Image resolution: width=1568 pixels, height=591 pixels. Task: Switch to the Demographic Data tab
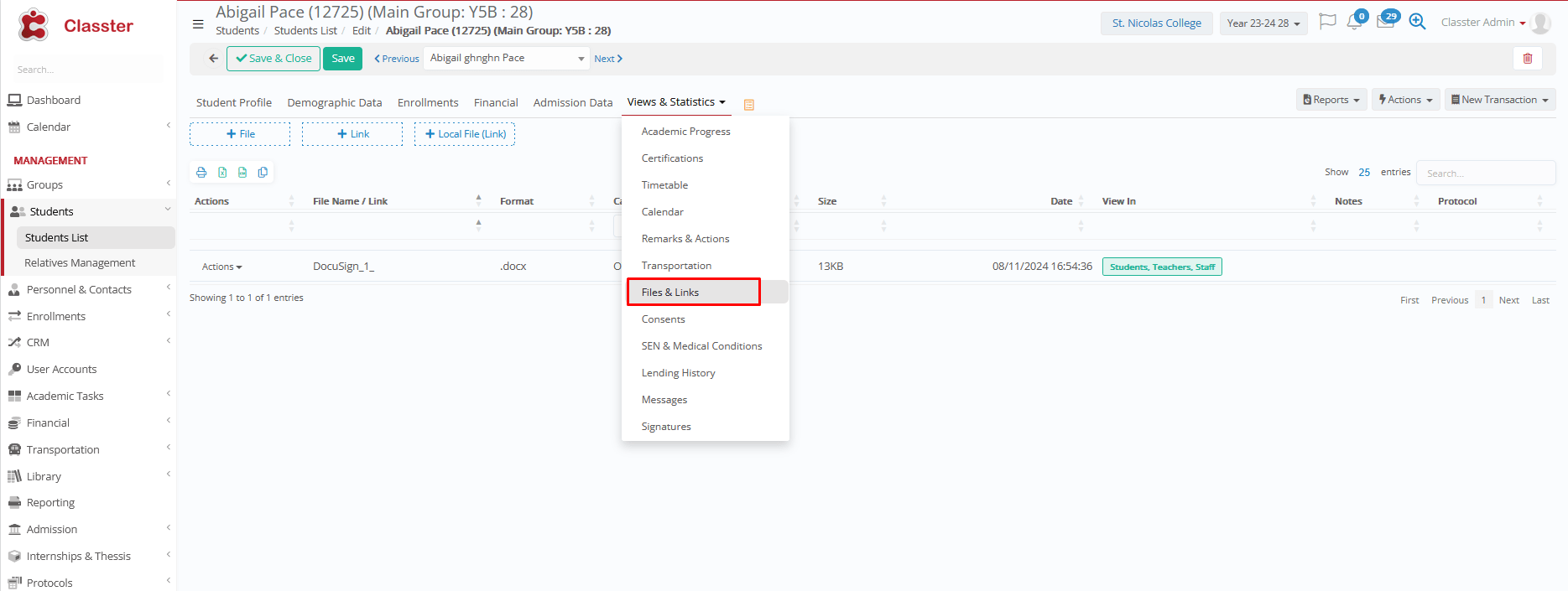(334, 102)
